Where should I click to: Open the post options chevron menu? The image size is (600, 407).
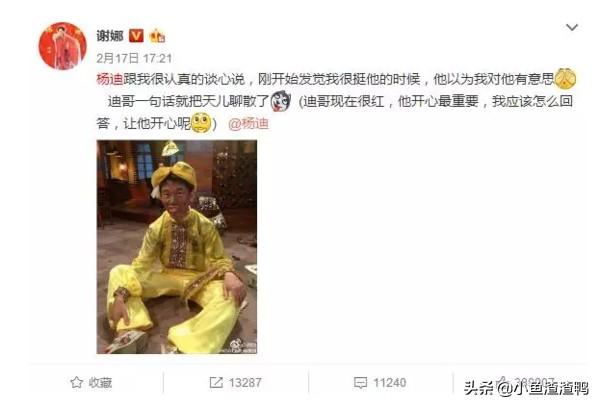click(572, 28)
